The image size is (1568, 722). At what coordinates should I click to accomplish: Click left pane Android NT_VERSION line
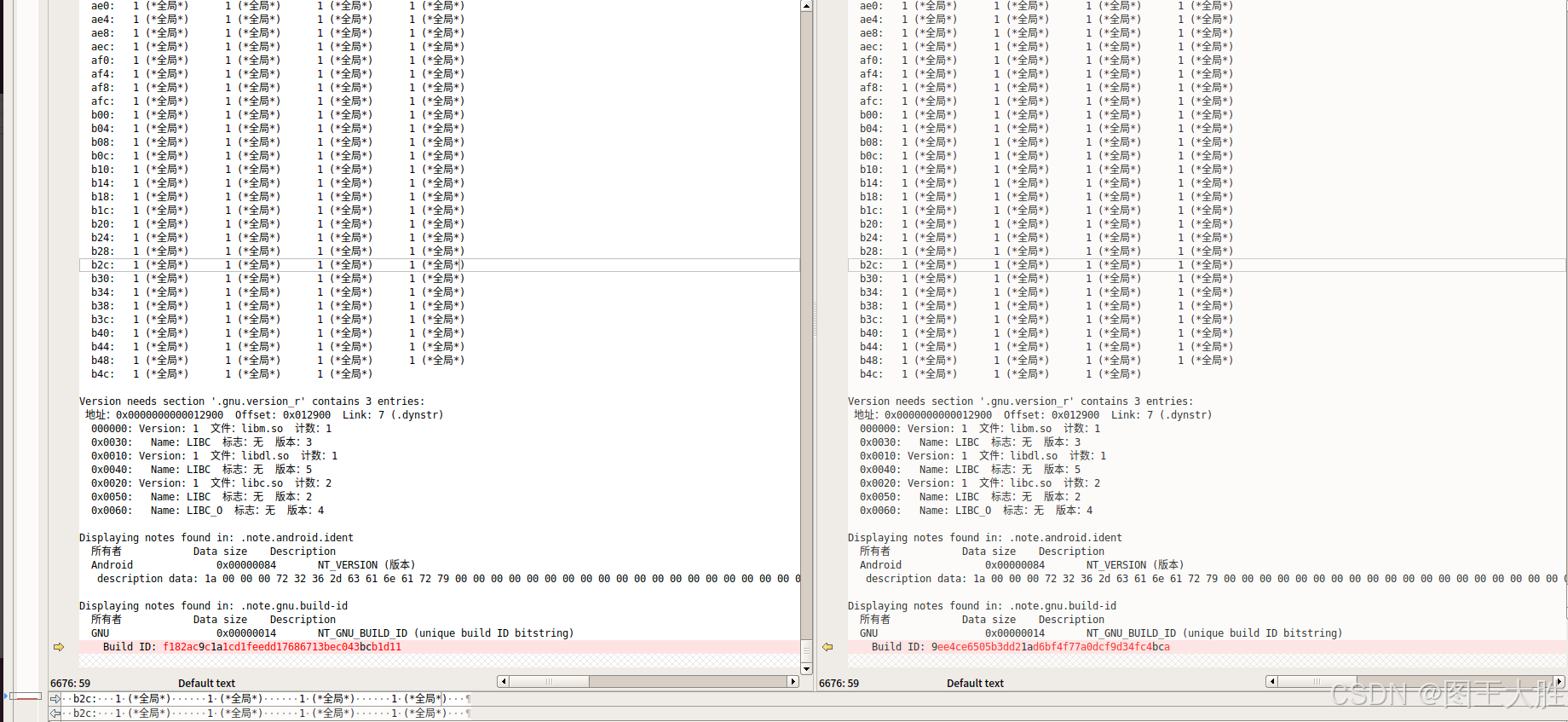253,565
